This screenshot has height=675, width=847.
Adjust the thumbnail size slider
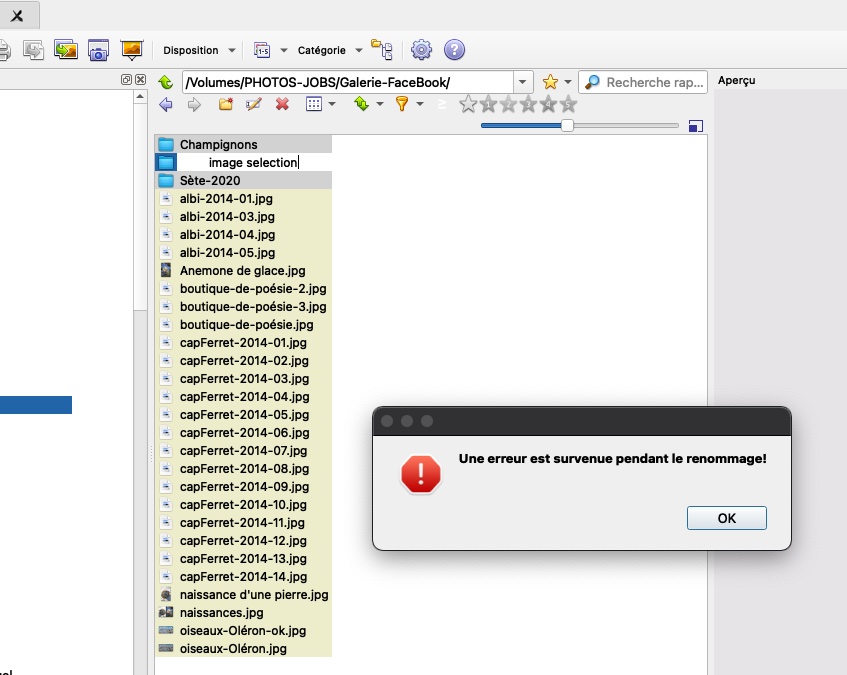[567, 125]
